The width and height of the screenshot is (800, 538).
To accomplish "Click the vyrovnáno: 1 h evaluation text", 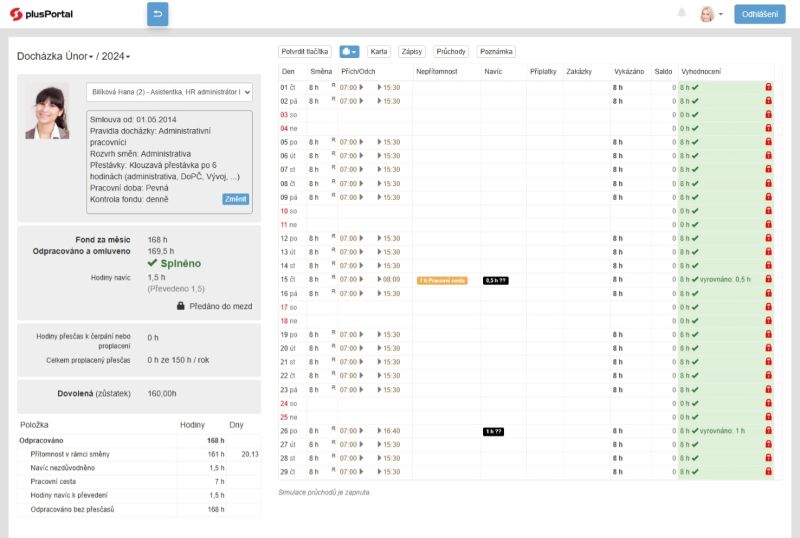I will pyautogui.click(x=722, y=431).
